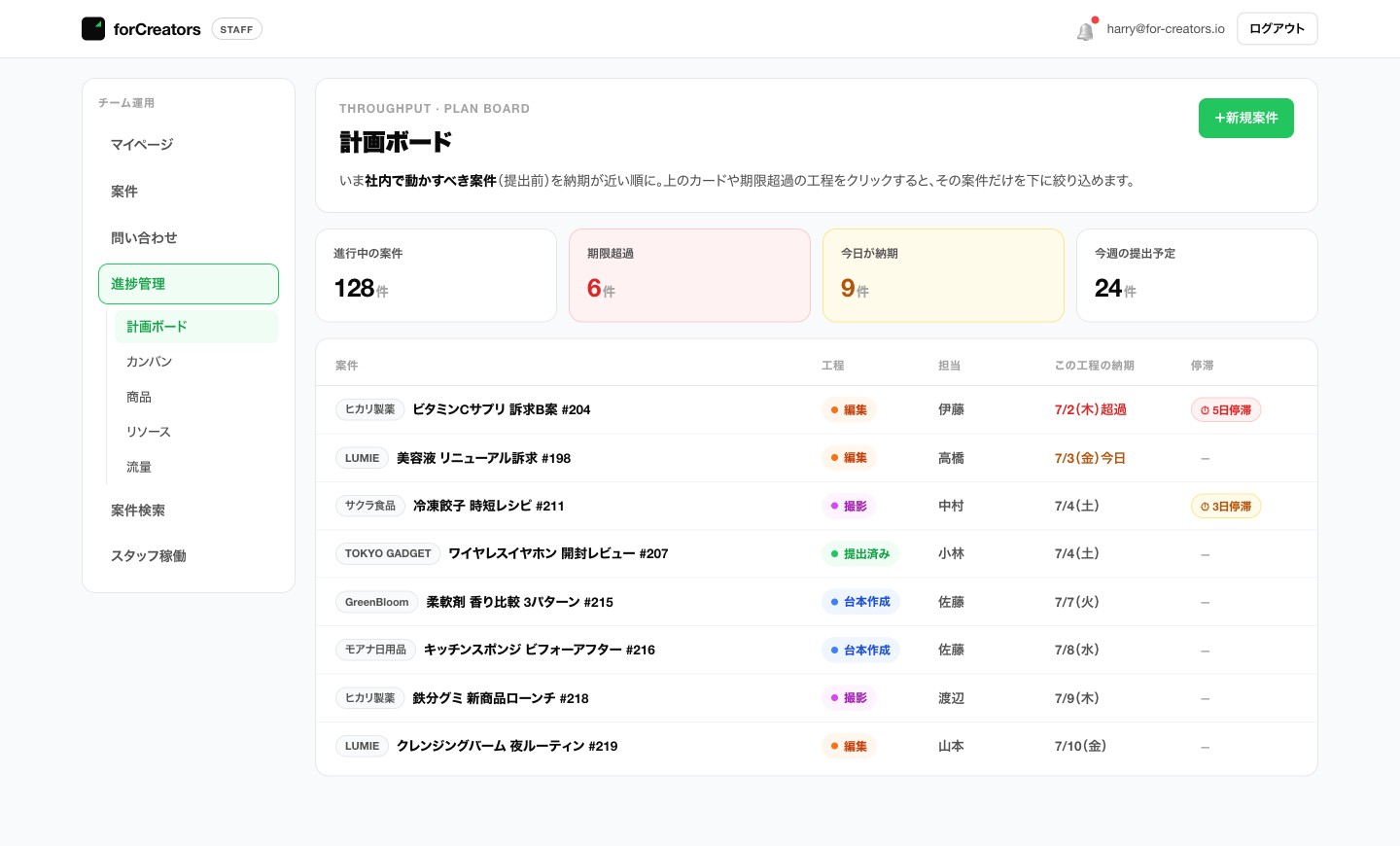The width and height of the screenshot is (1400, 846).
Task: Select カンバン submenu item
Action: (x=196, y=362)
